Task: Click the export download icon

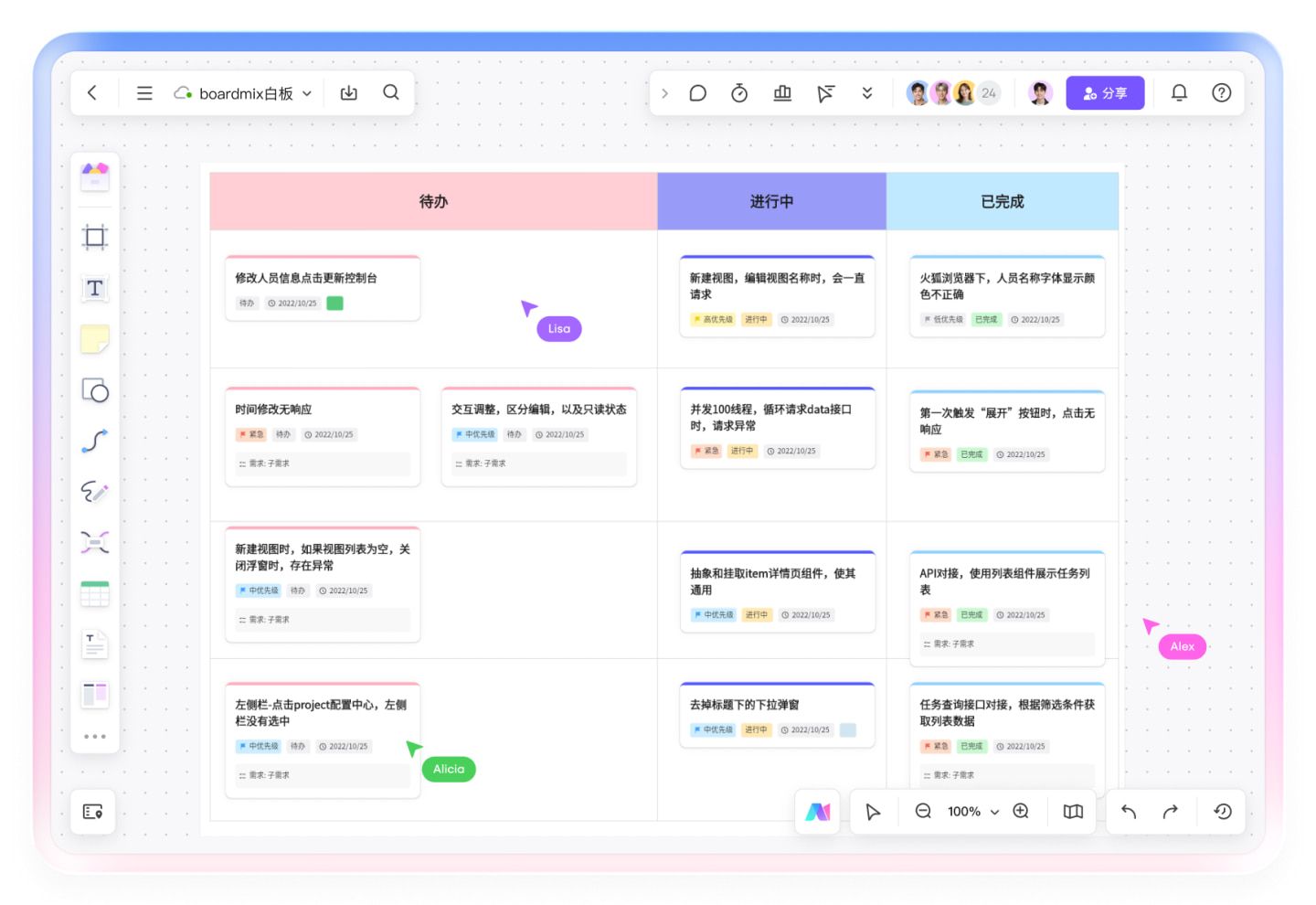Action: pos(349,92)
